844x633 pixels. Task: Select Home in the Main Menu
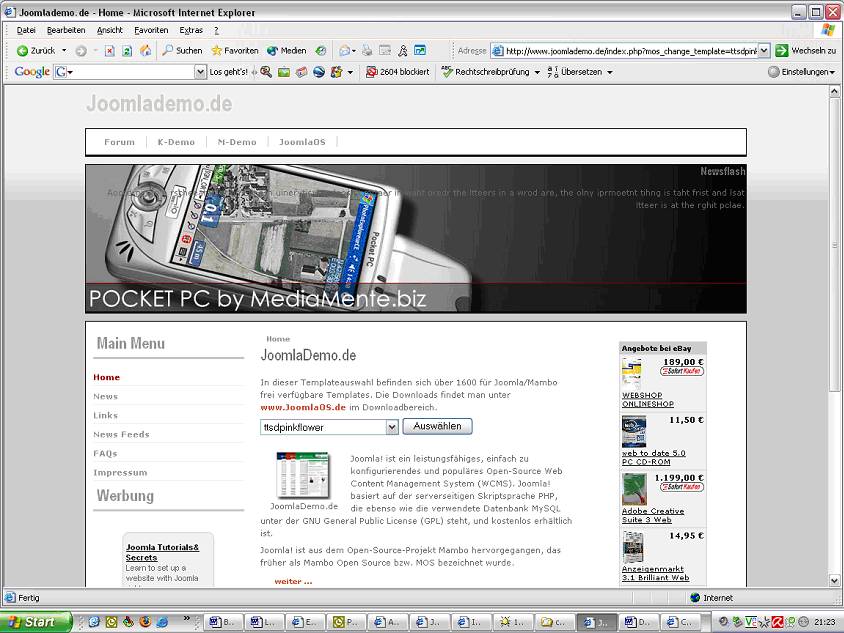[x=107, y=377]
